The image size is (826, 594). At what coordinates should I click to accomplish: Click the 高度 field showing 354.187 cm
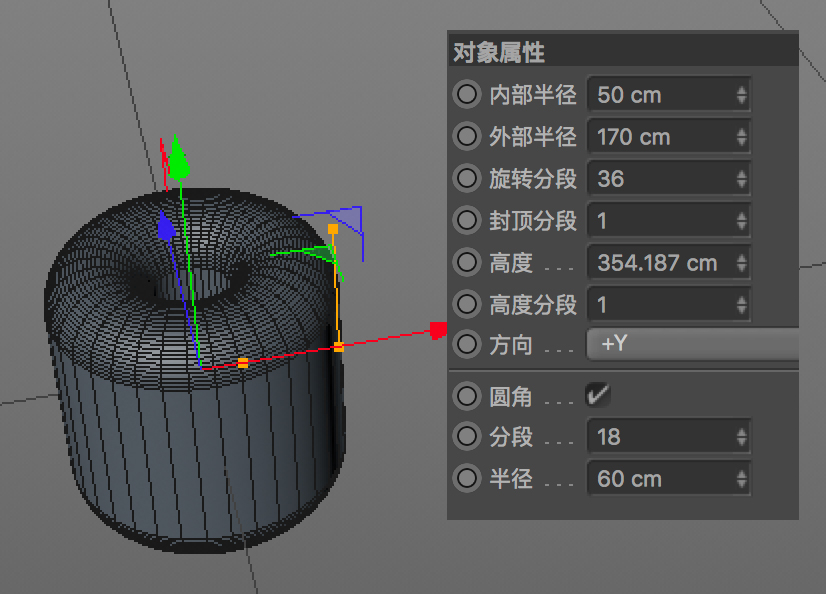click(660, 263)
